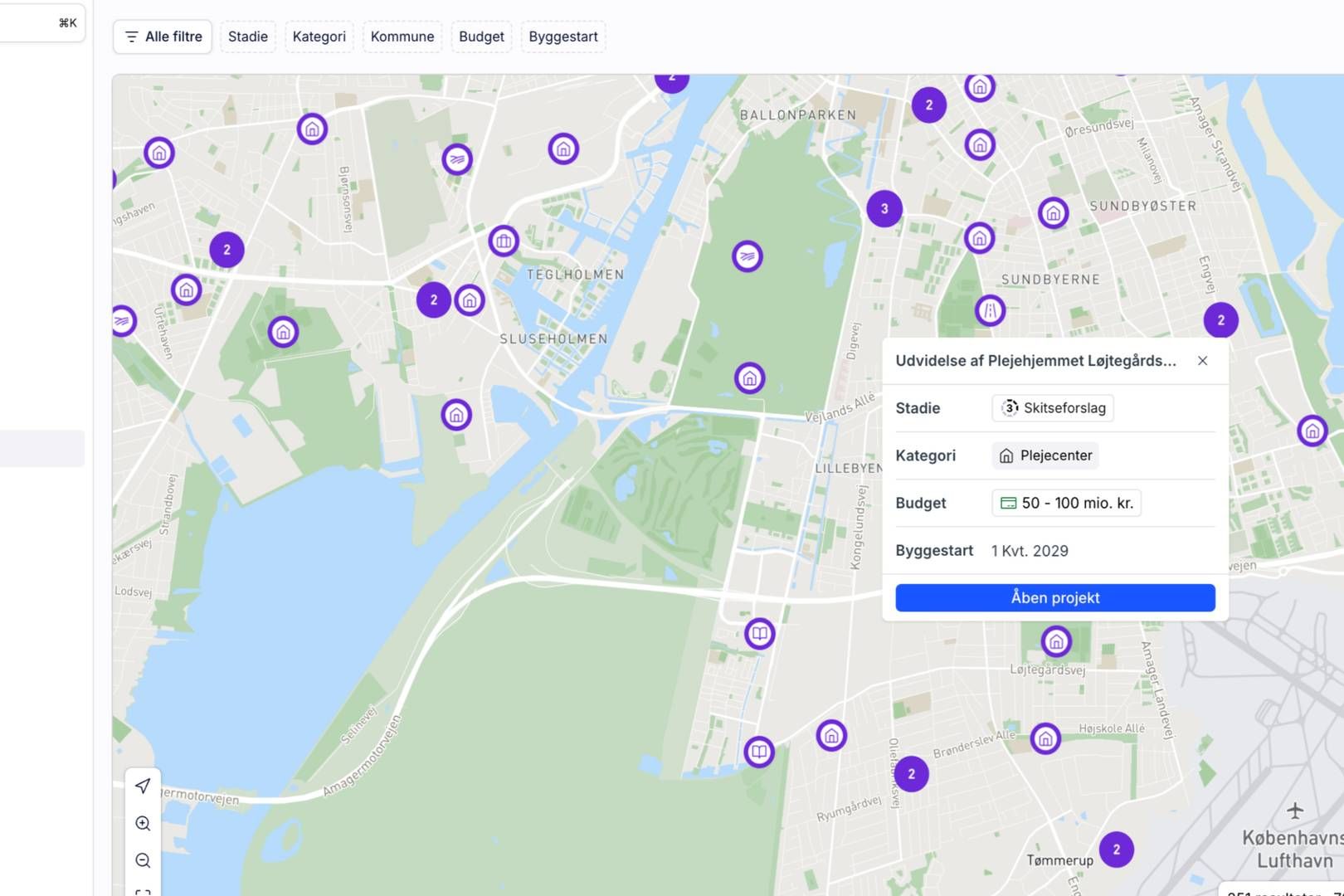Click the home marker on Løjtegårdsvej
Screen dimensions: 1344x896
tap(1056, 641)
